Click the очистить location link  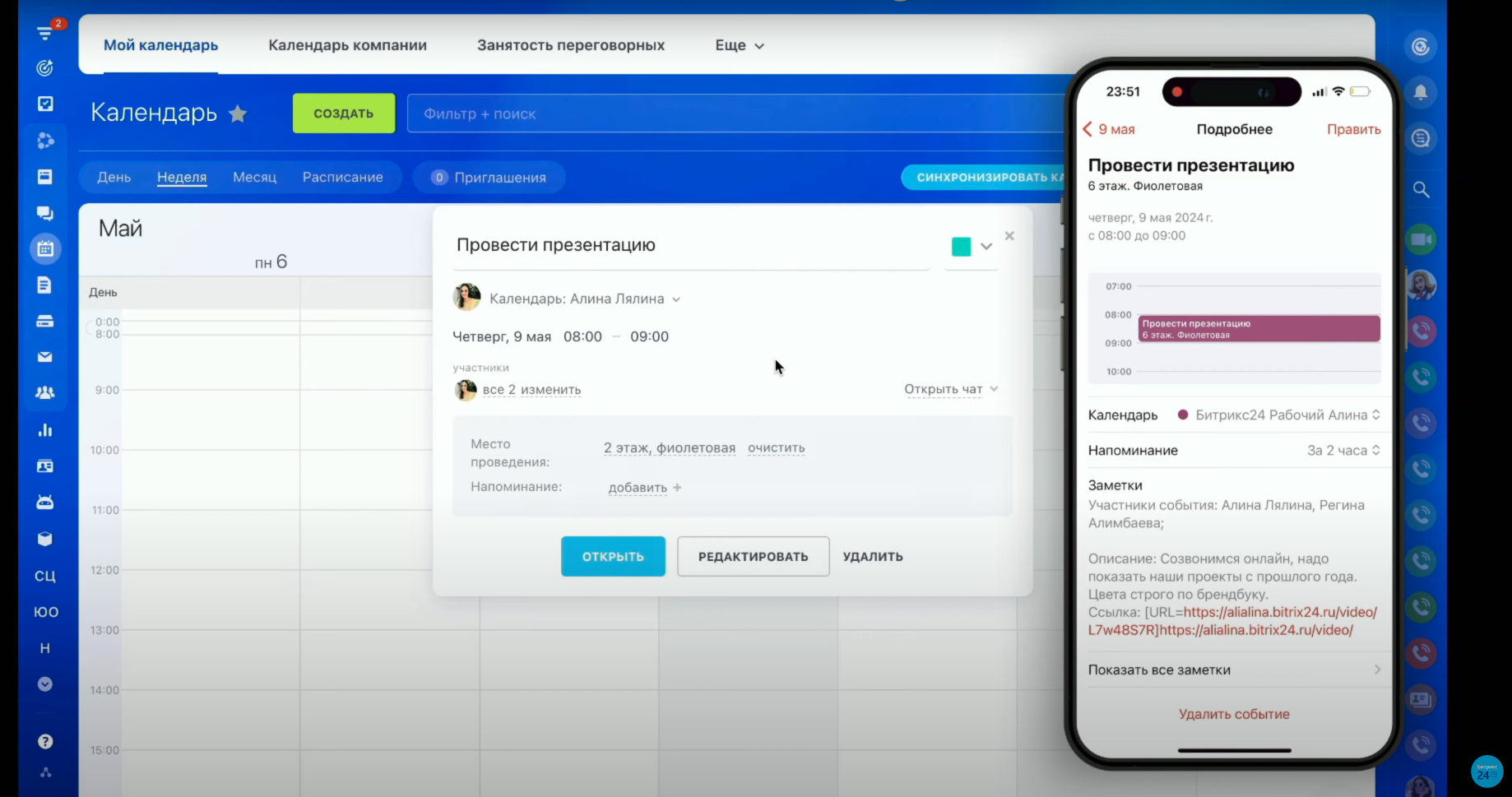(776, 448)
